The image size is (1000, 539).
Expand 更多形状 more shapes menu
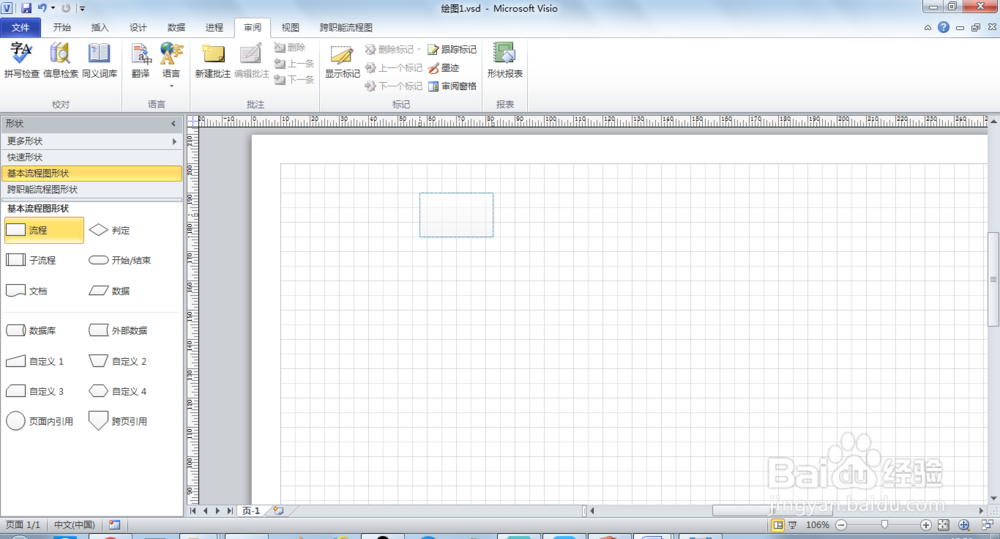click(91, 141)
